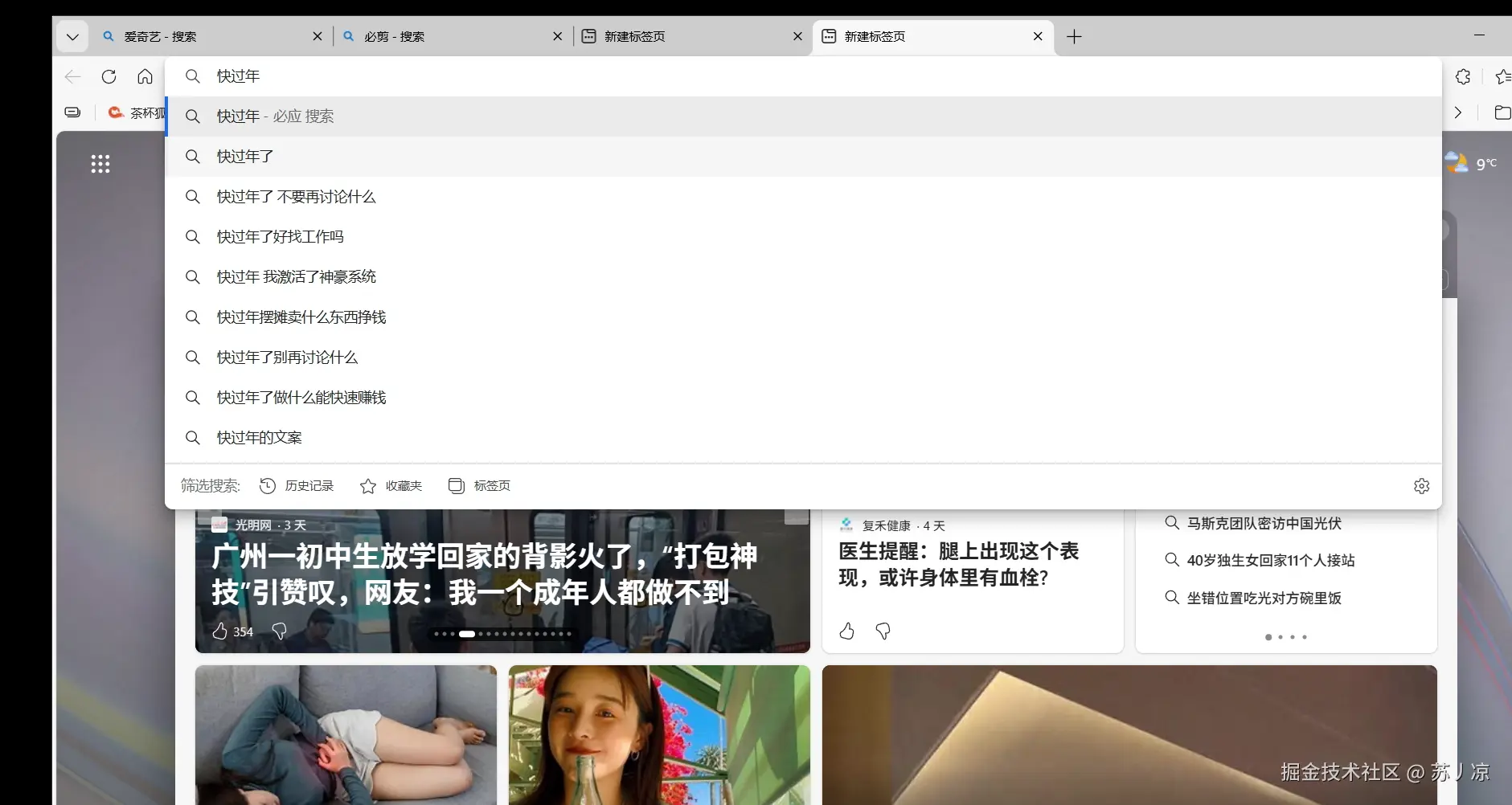Select suggestion 快过年了
The width and height of the screenshot is (1512, 805).
pos(803,157)
